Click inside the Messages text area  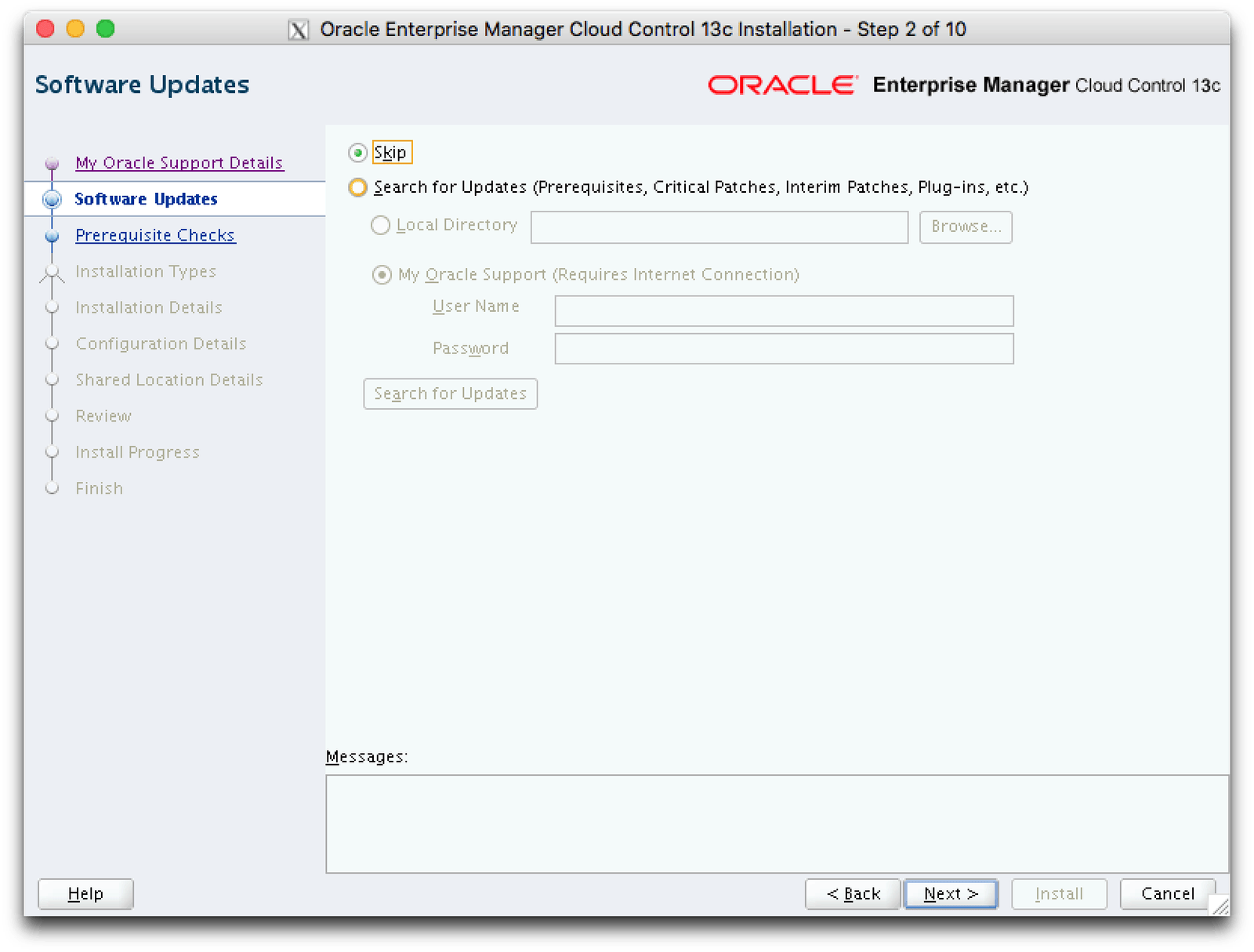[777, 823]
